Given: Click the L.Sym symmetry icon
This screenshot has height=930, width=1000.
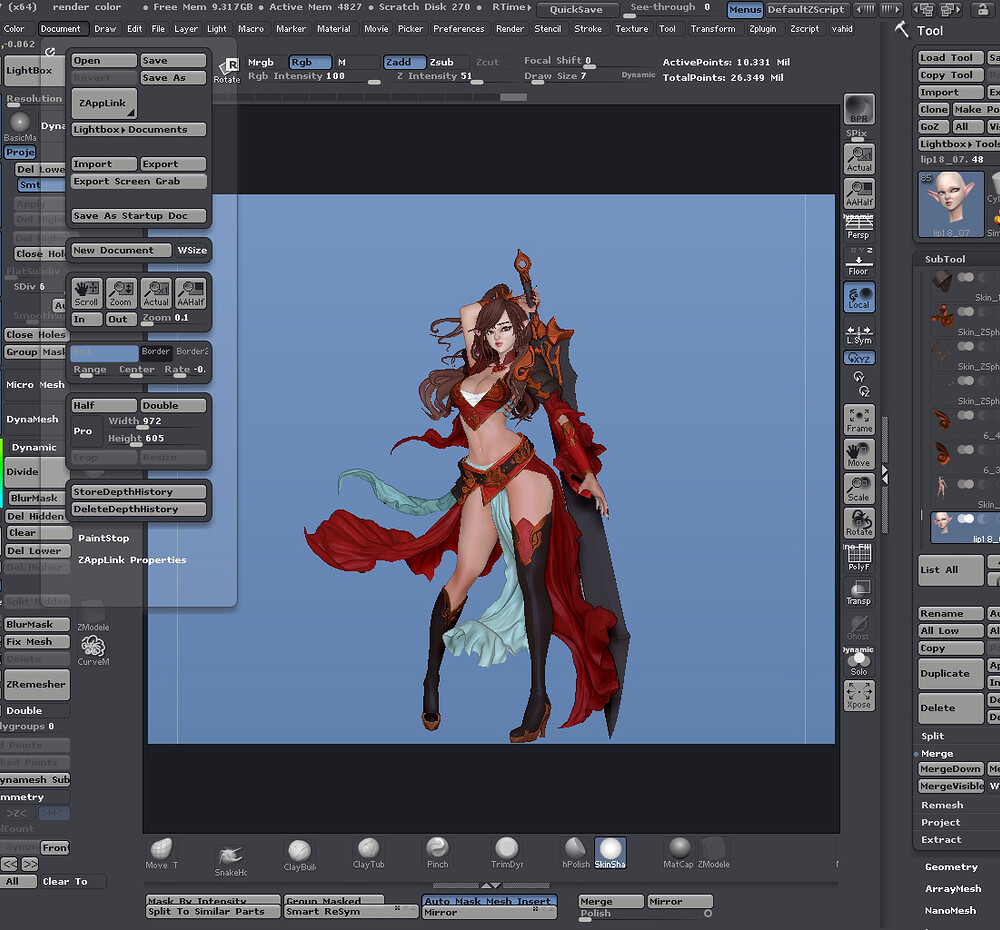Looking at the screenshot, I should coord(859,334).
